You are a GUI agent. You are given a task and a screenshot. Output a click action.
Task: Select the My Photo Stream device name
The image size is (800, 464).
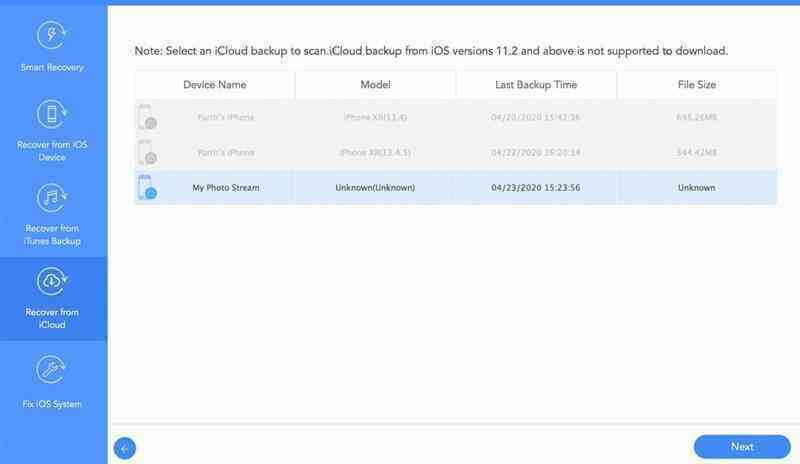(226, 188)
